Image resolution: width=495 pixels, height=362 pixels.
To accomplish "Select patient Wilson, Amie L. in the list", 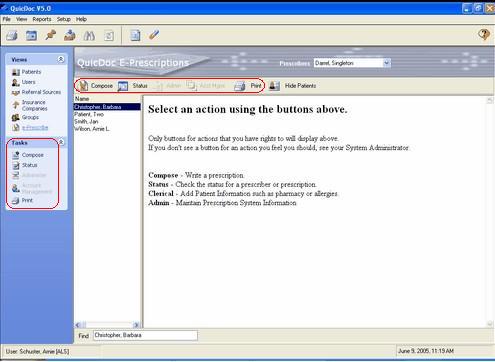I will click(92, 129).
